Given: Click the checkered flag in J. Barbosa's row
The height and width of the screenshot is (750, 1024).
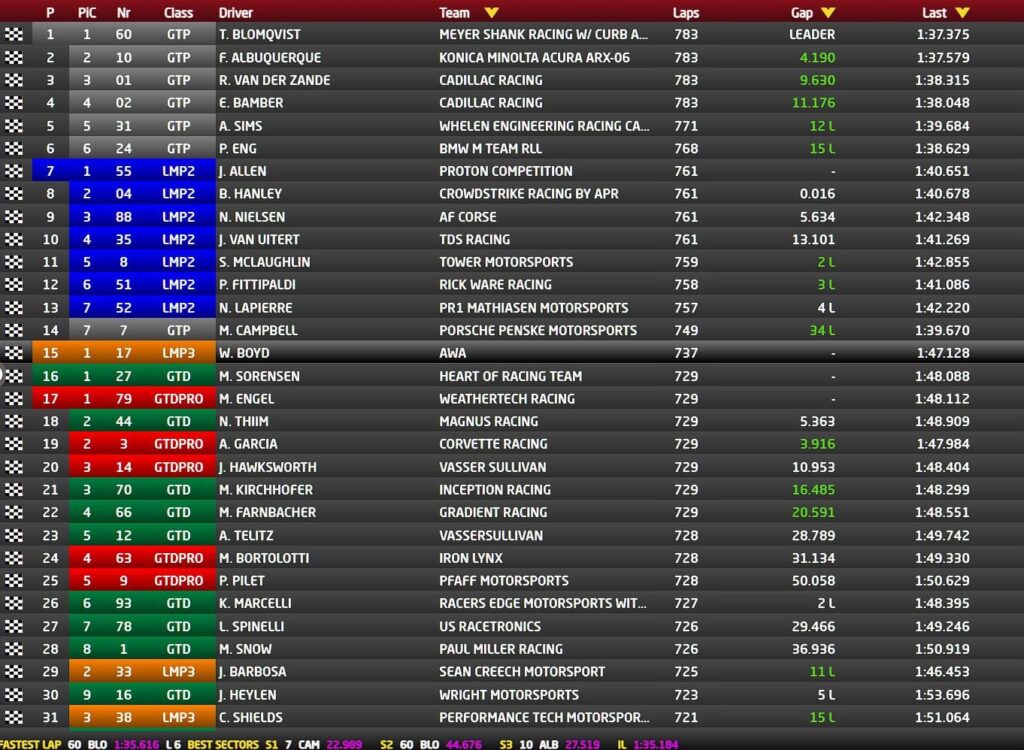Looking at the screenshot, I should tap(14, 672).
